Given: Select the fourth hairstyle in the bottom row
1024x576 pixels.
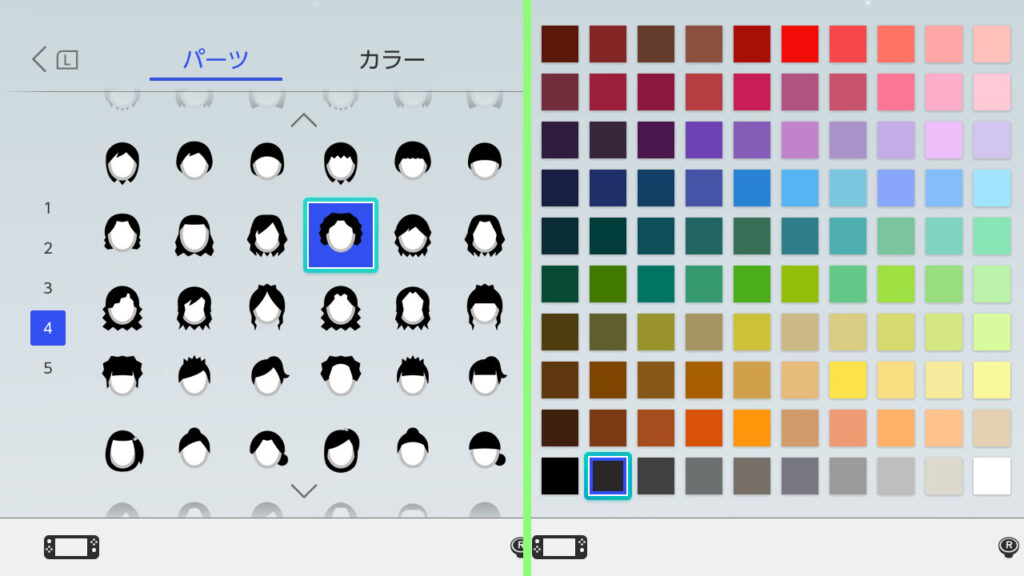Looking at the screenshot, I should pyautogui.click(x=340, y=450).
